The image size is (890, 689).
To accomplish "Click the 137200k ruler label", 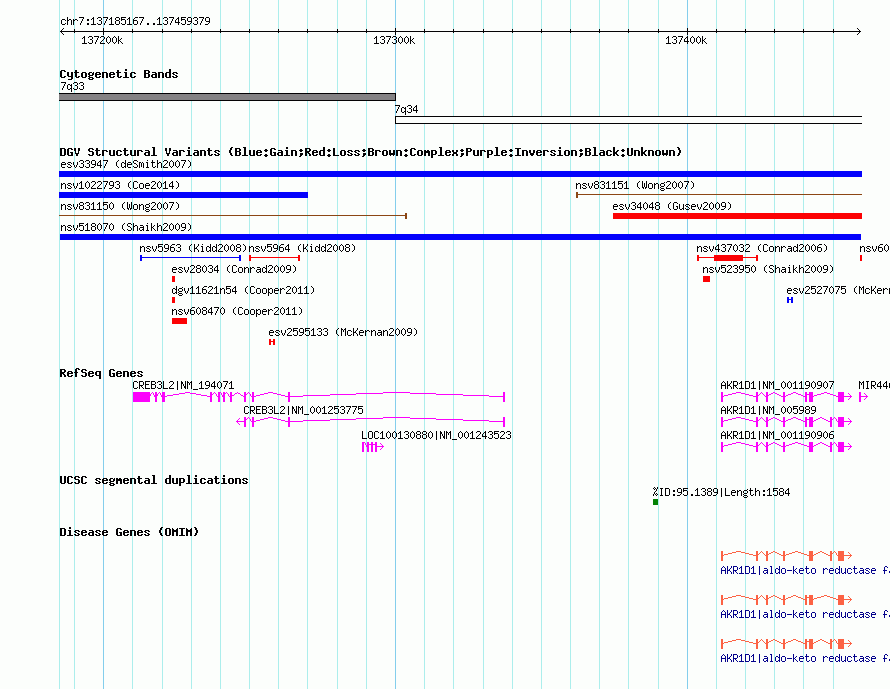I will click(x=102, y=40).
